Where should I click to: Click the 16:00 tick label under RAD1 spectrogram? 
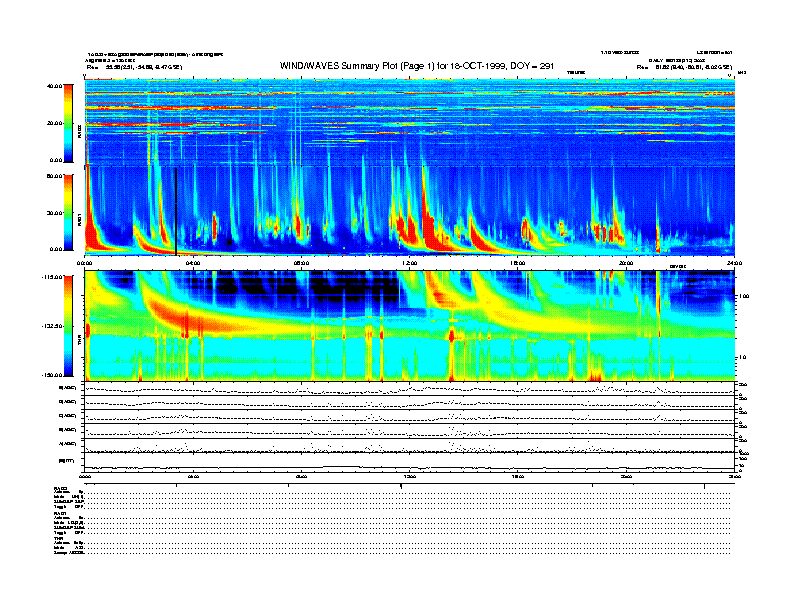click(518, 263)
